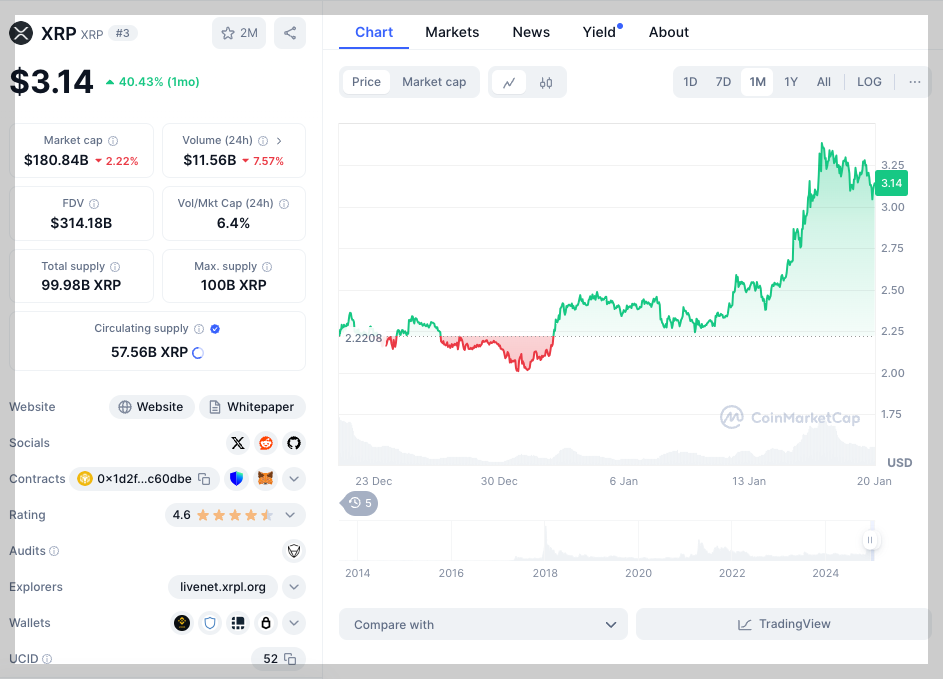Click the verified circulating supply badge
The image size is (943, 679).
tap(215, 329)
